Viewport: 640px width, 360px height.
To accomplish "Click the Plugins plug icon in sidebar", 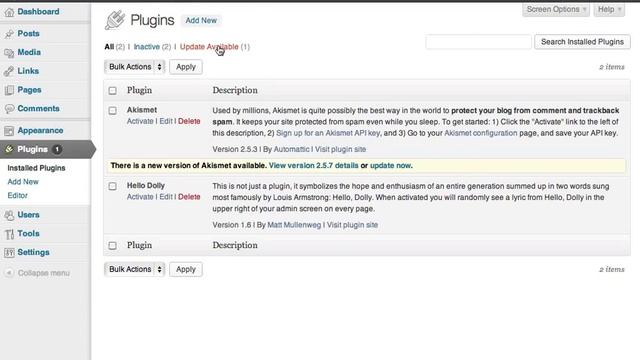I will (9, 149).
